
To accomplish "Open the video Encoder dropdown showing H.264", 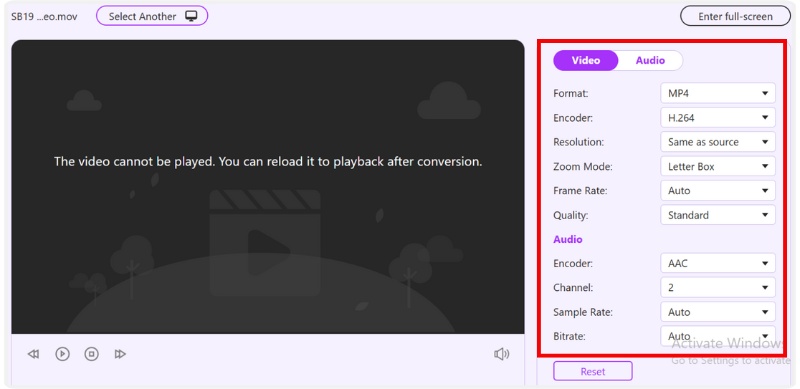I will (718, 117).
